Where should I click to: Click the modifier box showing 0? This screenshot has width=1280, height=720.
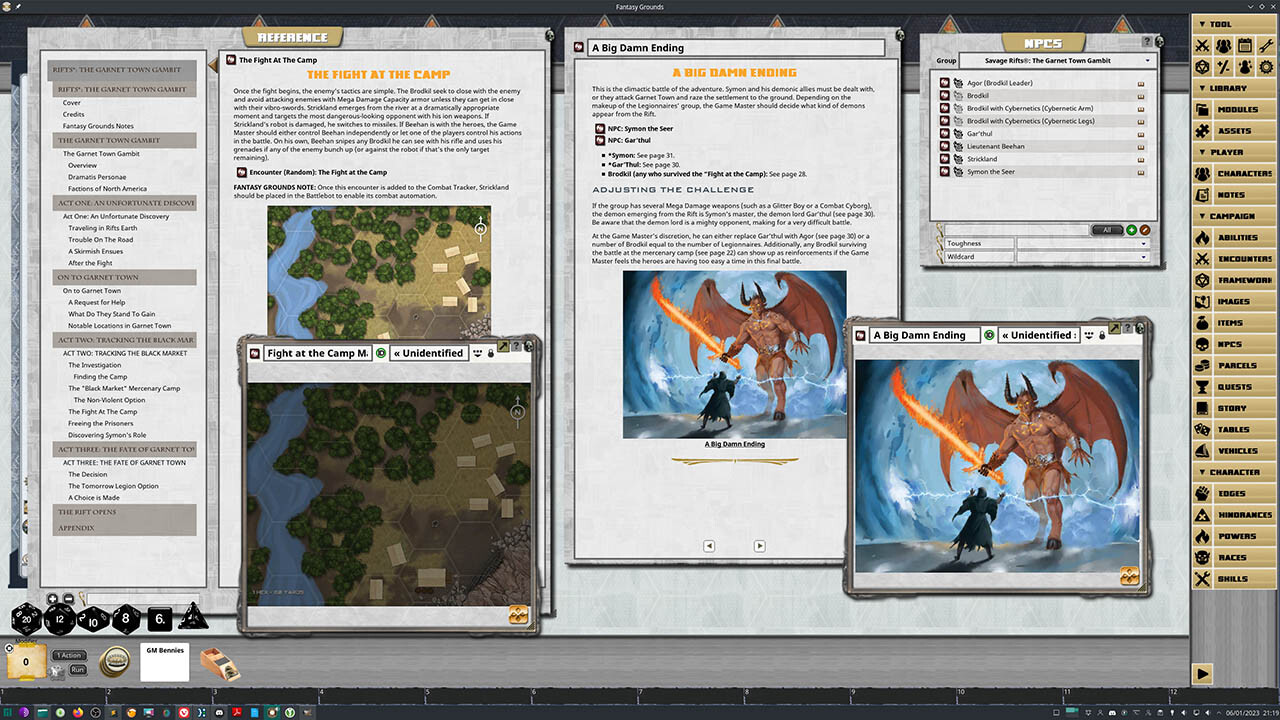[26, 662]
